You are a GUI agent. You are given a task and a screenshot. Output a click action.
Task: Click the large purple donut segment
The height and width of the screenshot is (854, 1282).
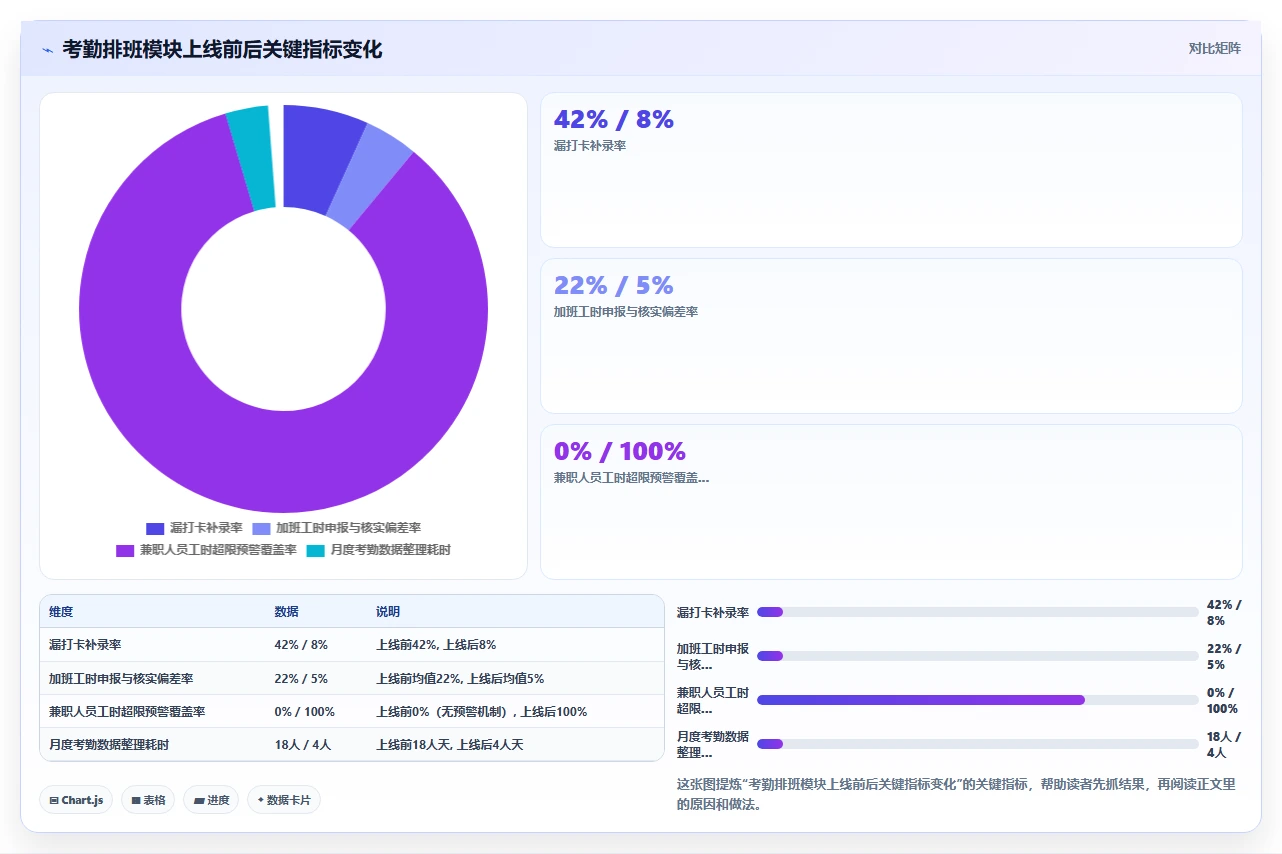[x=284, y=462]
